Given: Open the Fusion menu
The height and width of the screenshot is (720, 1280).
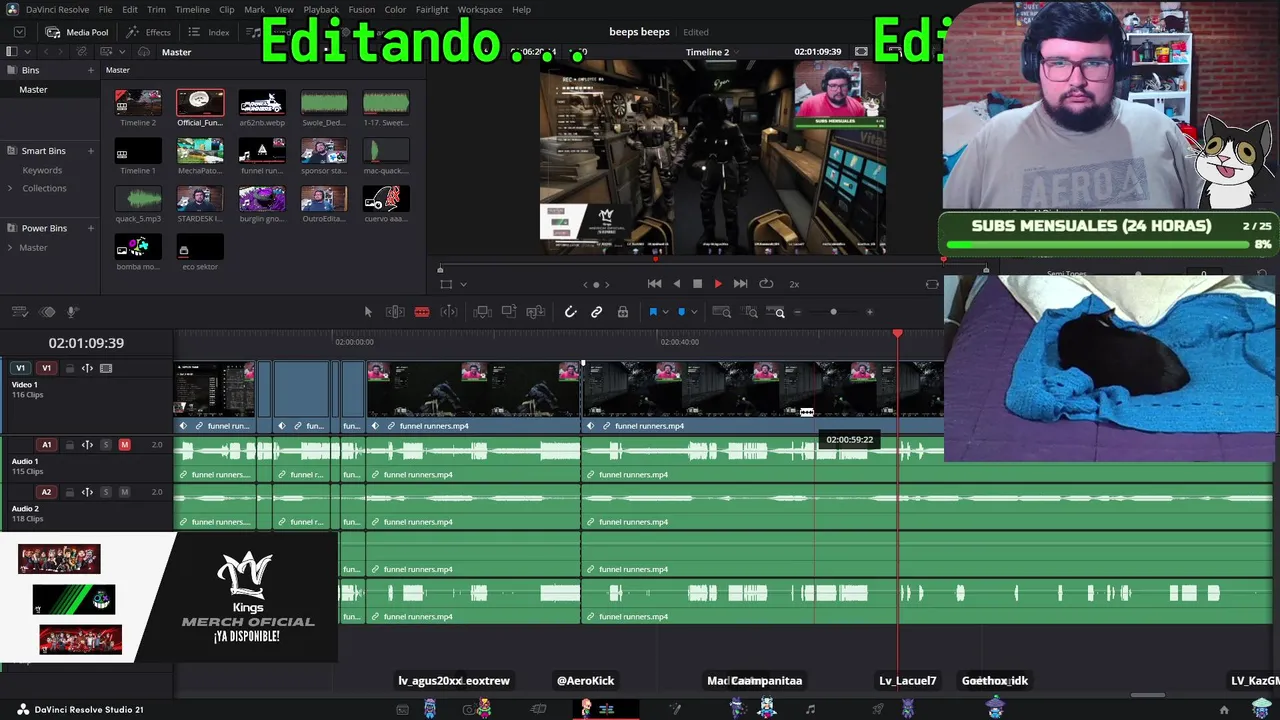Looking at the screenshot, I should 362,9.
